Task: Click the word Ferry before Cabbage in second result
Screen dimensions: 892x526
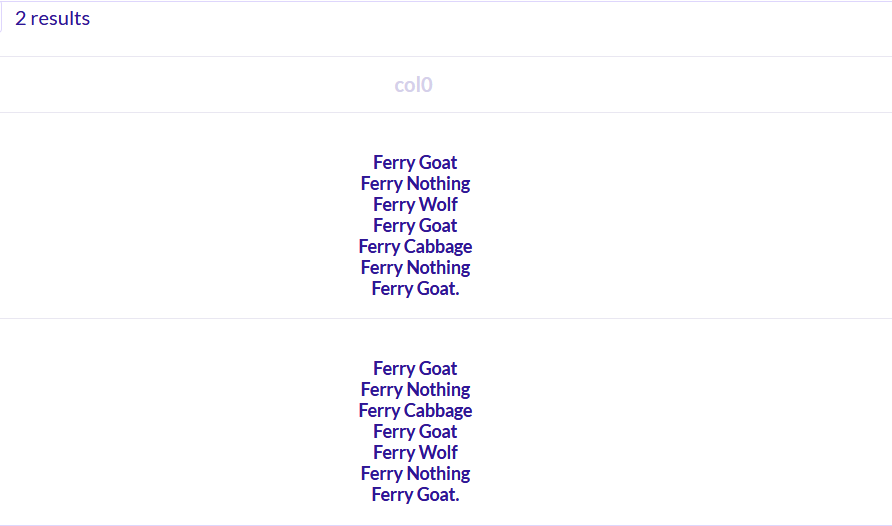Action: 379,411
